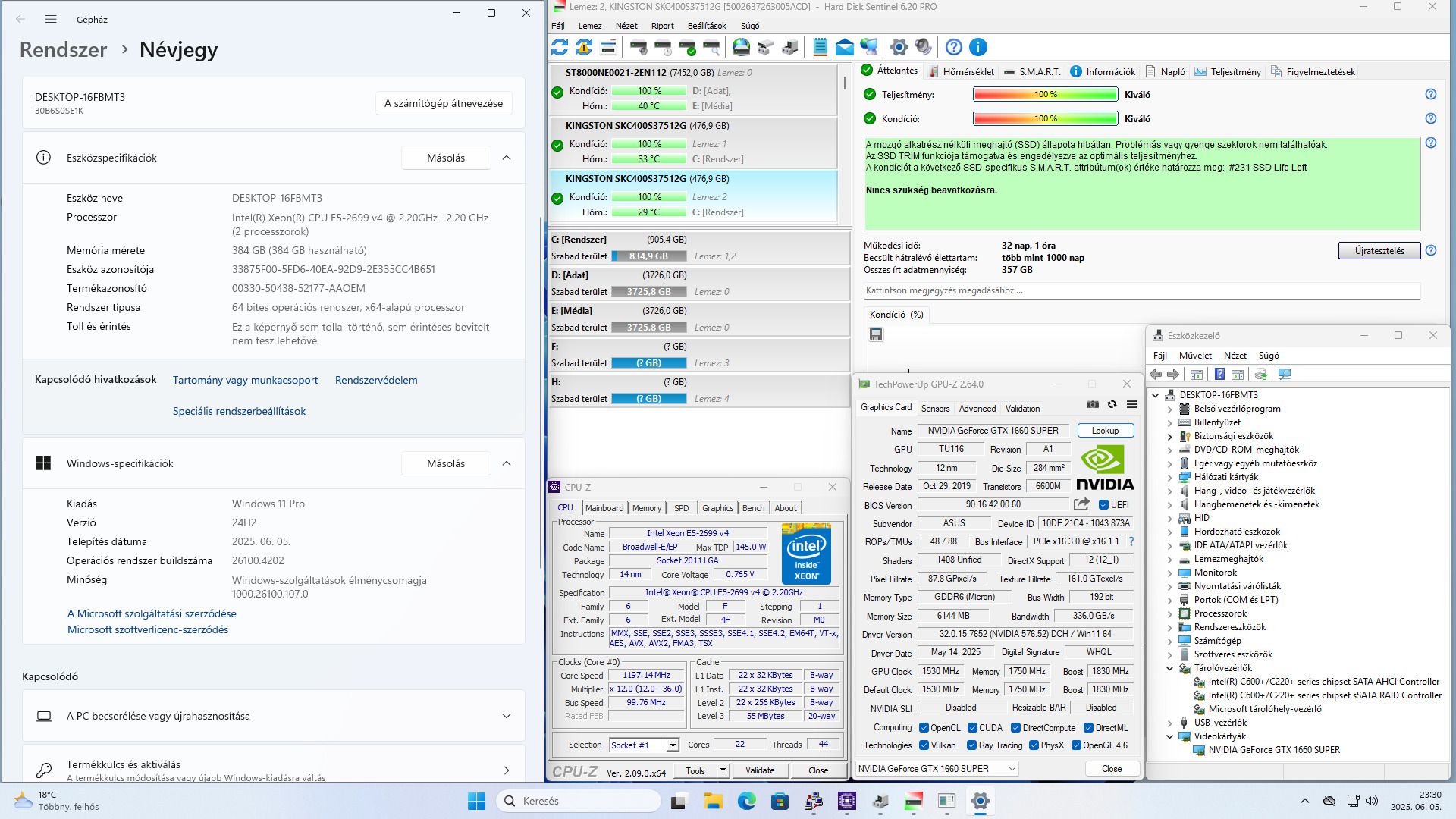The width and height of the screenshot is (1456, 819).
Task: Click the globe disk icon in Hard Disk Sentinel toolbar
Action: tap(741, 47)
